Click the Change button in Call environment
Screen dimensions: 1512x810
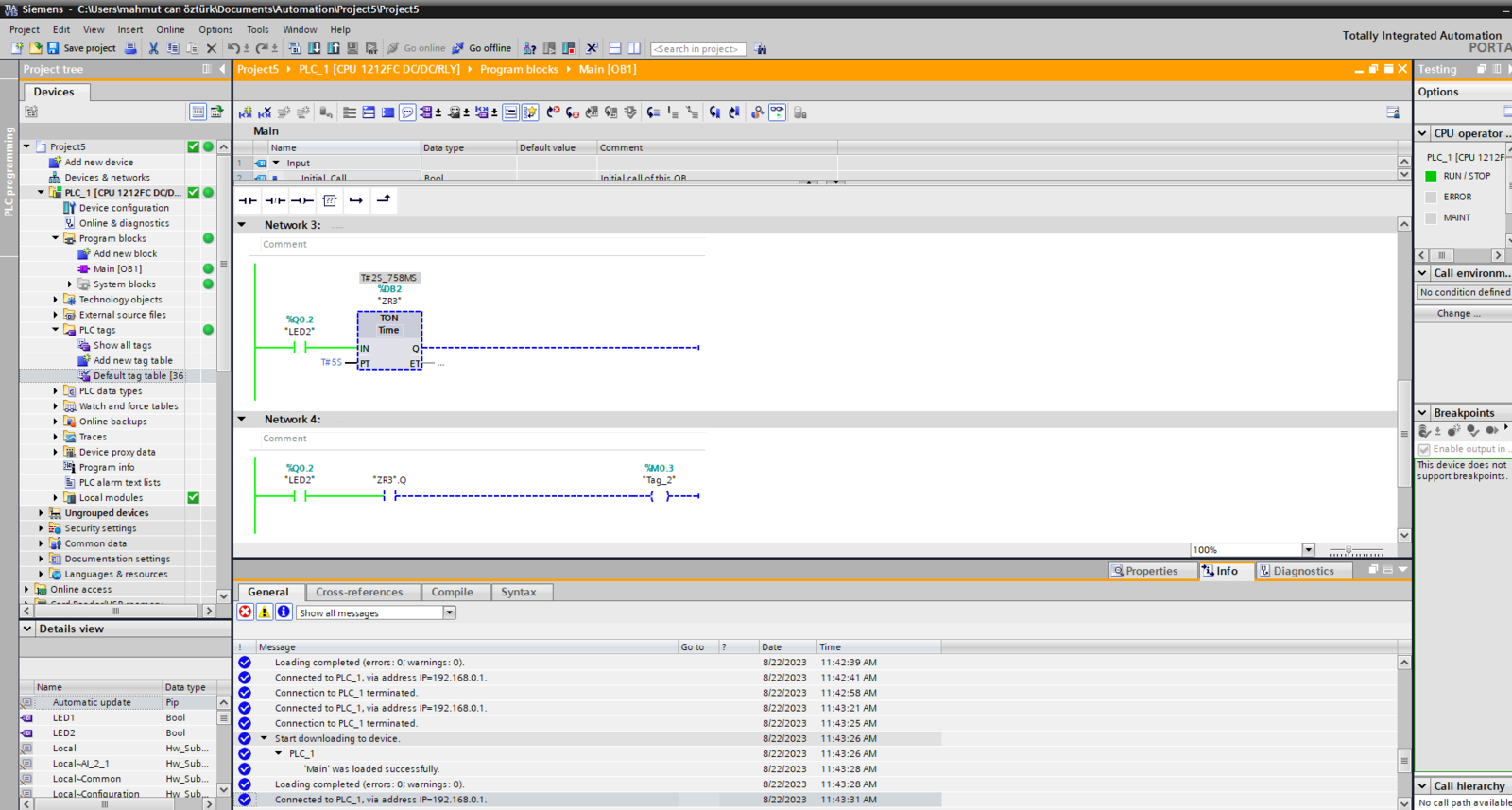click(x=1459, y=313)
